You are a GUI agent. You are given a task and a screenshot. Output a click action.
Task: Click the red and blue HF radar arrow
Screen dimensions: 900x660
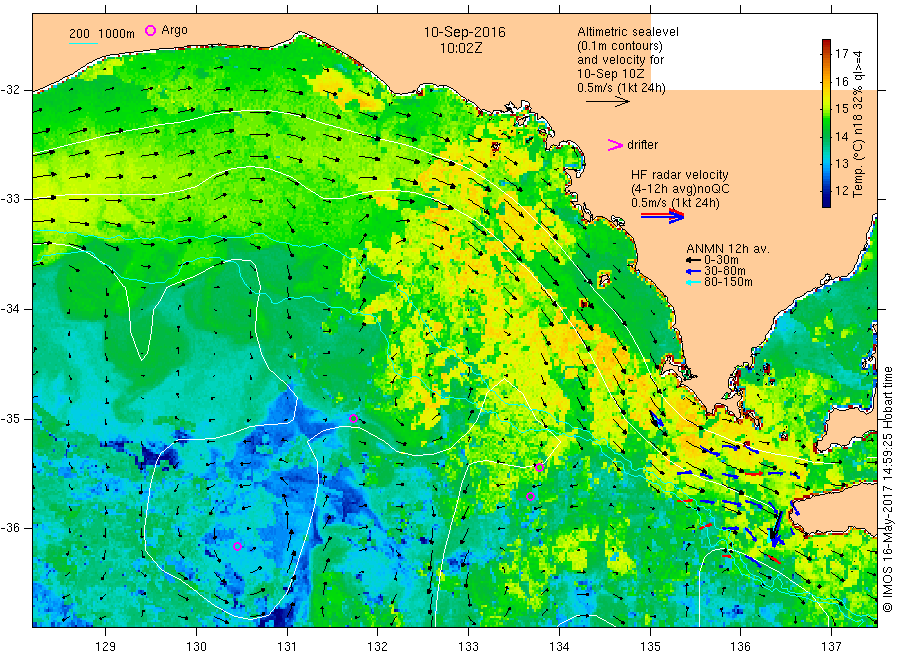pyautogui.click(x=662, y=216)
